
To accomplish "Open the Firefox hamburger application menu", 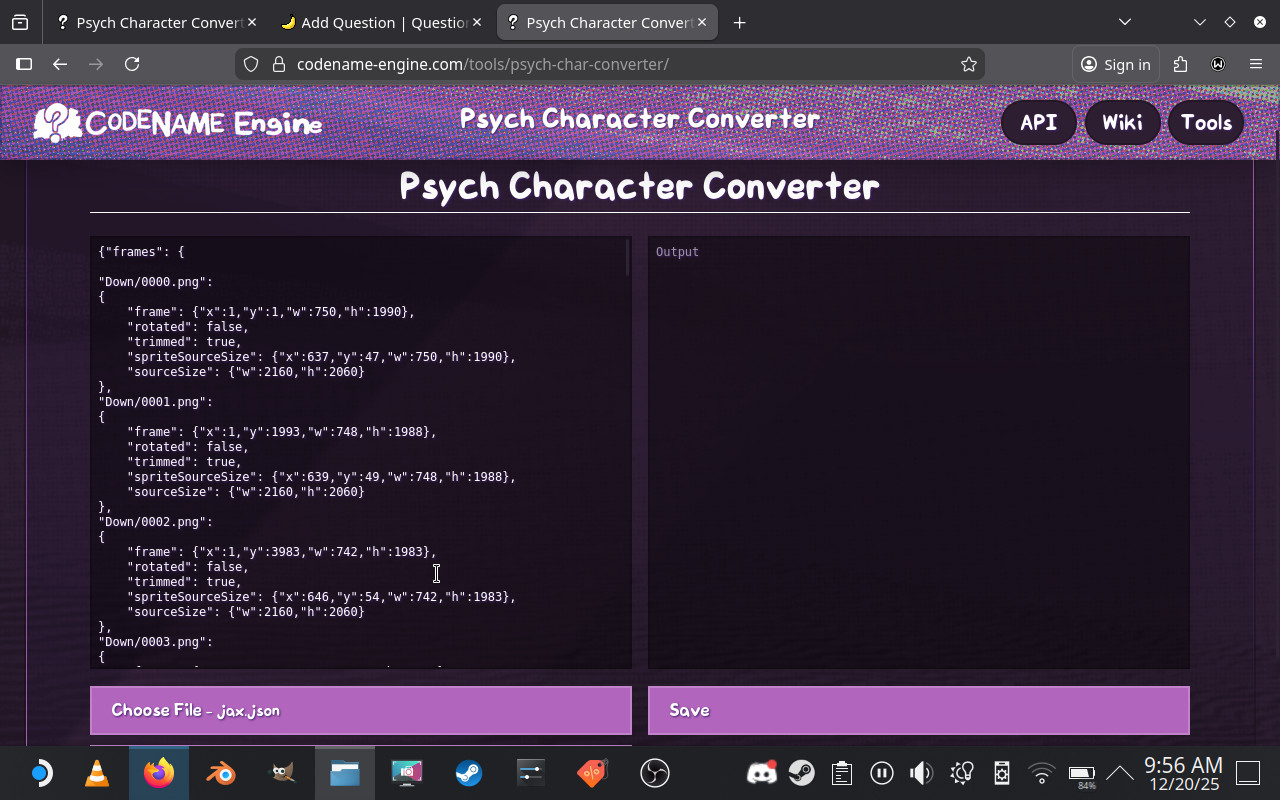I will click(x=1256, y=64).
